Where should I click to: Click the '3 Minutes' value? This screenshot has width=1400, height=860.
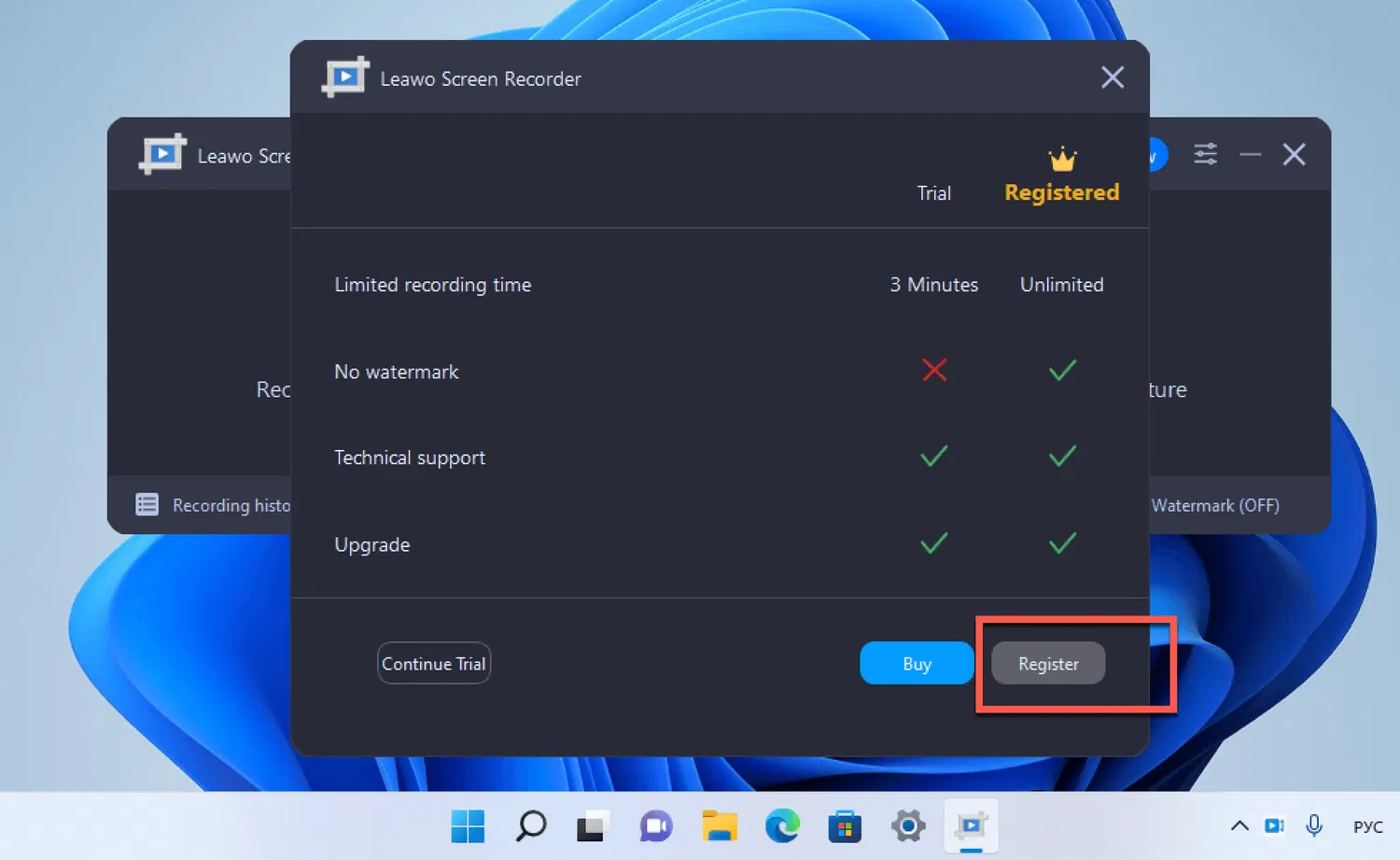(x=933, y=285)
